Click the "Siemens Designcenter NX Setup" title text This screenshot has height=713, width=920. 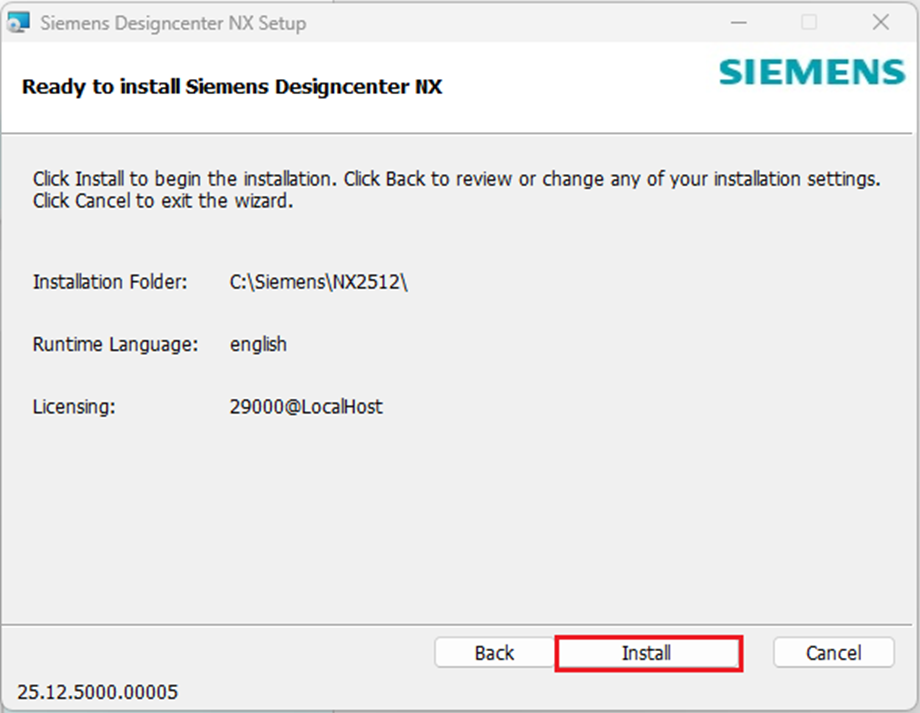(173, 23)
